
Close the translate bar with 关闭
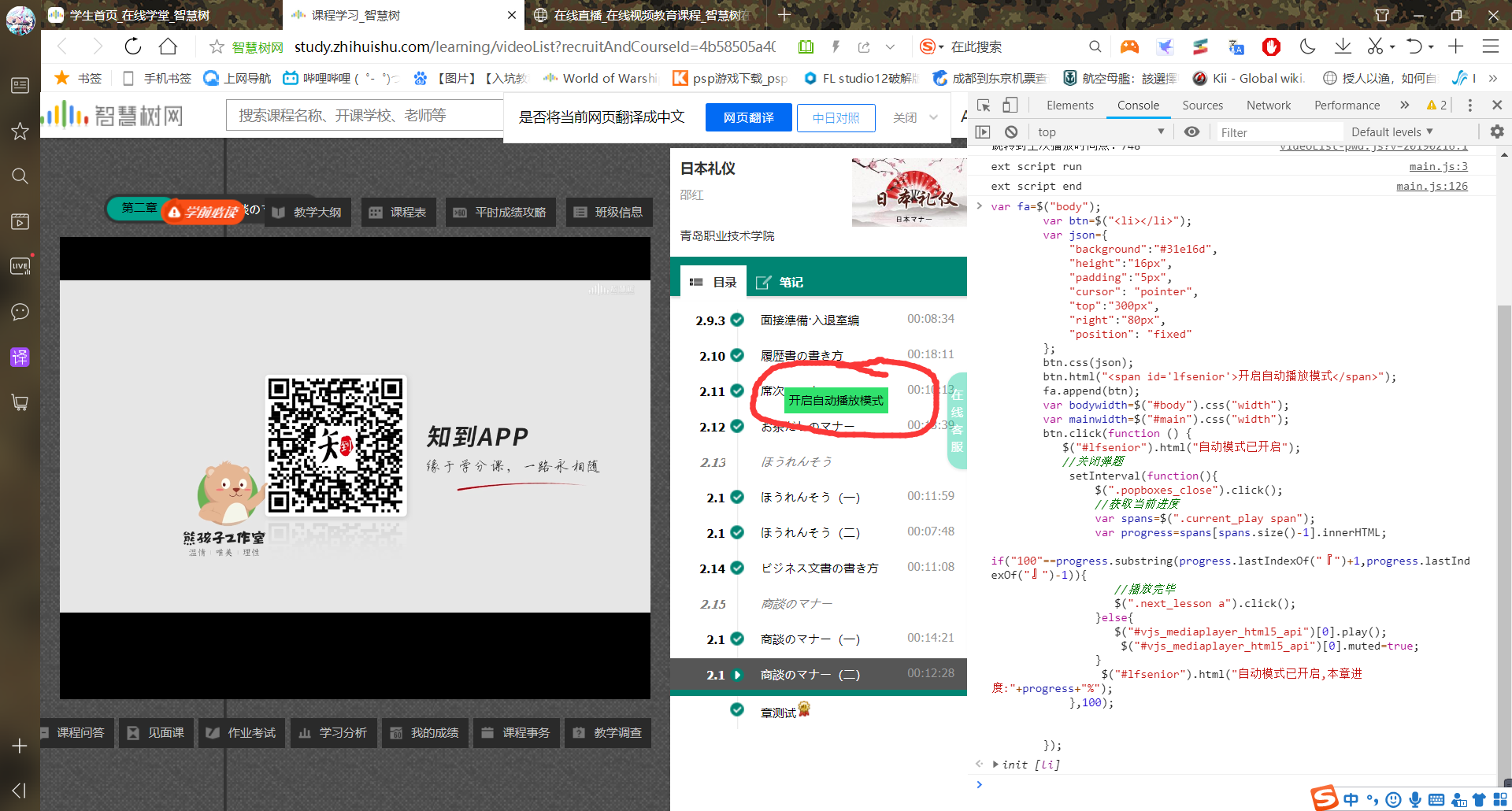click(905, 117)
